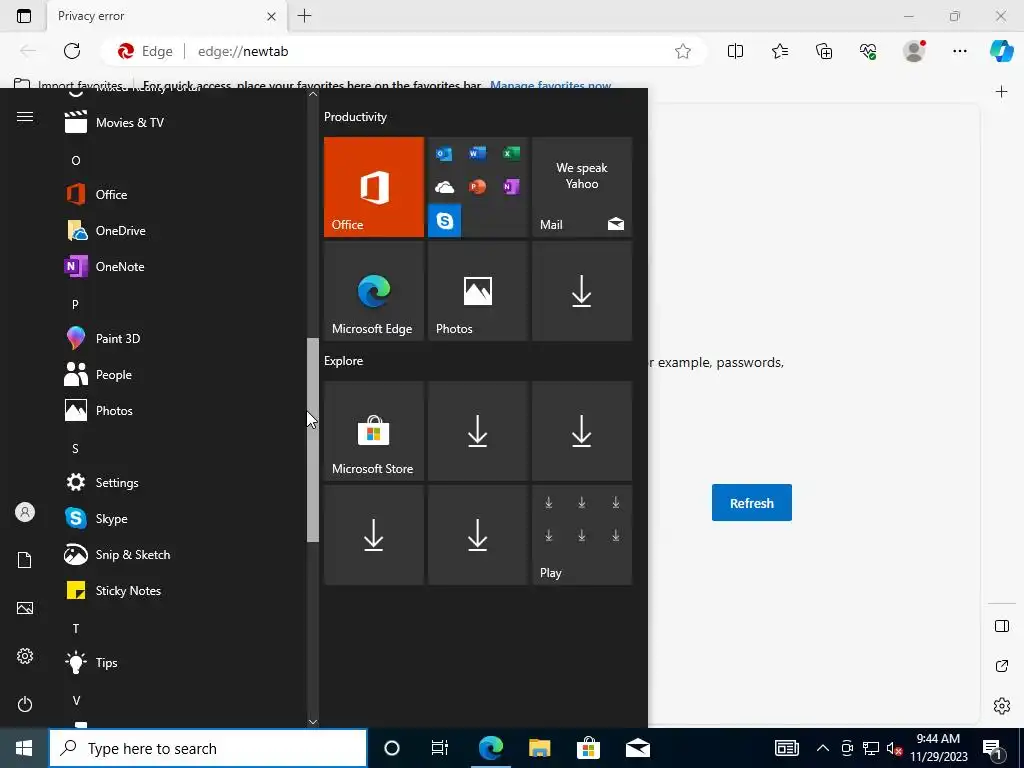Screen dimensions: 1024x768
Task: Open Movies & TV from the app list
Action: pos(176,123)
